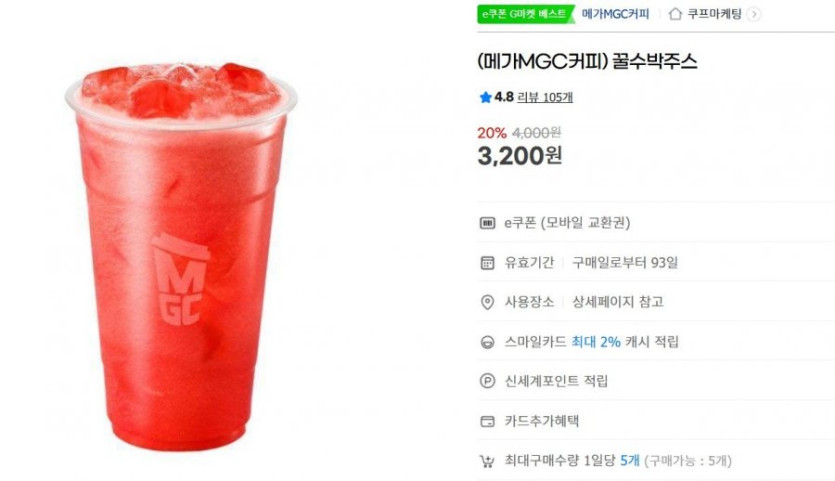
Task: Click the 유효기간 calendar icon
Action: point(487,262)
